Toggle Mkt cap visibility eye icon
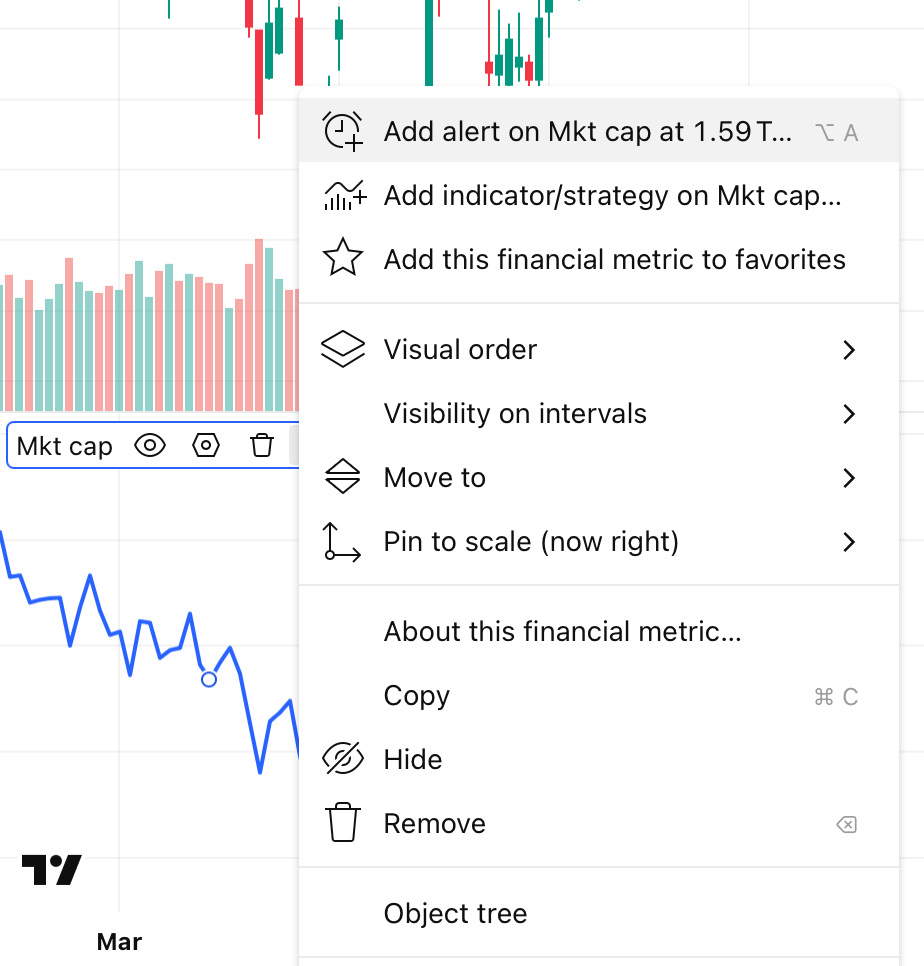Viewport: 924px width, 966px height. (x=150, y=445)
